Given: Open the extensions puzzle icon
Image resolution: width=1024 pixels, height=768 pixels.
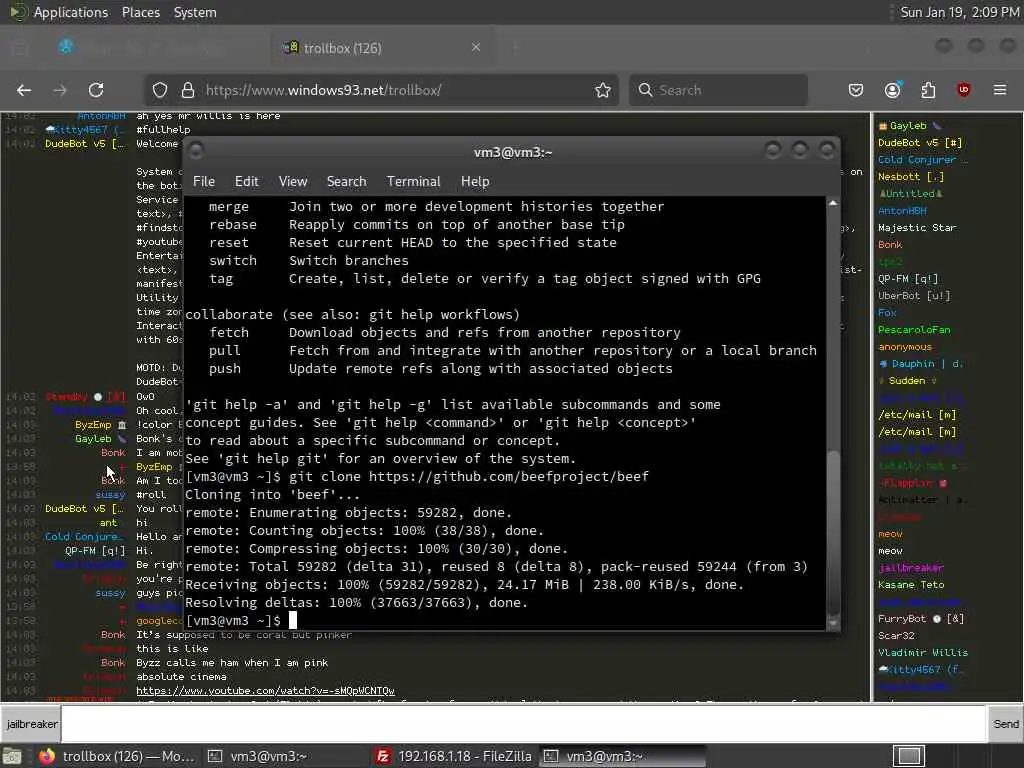Looking at the screenshot, I should 928,90.
